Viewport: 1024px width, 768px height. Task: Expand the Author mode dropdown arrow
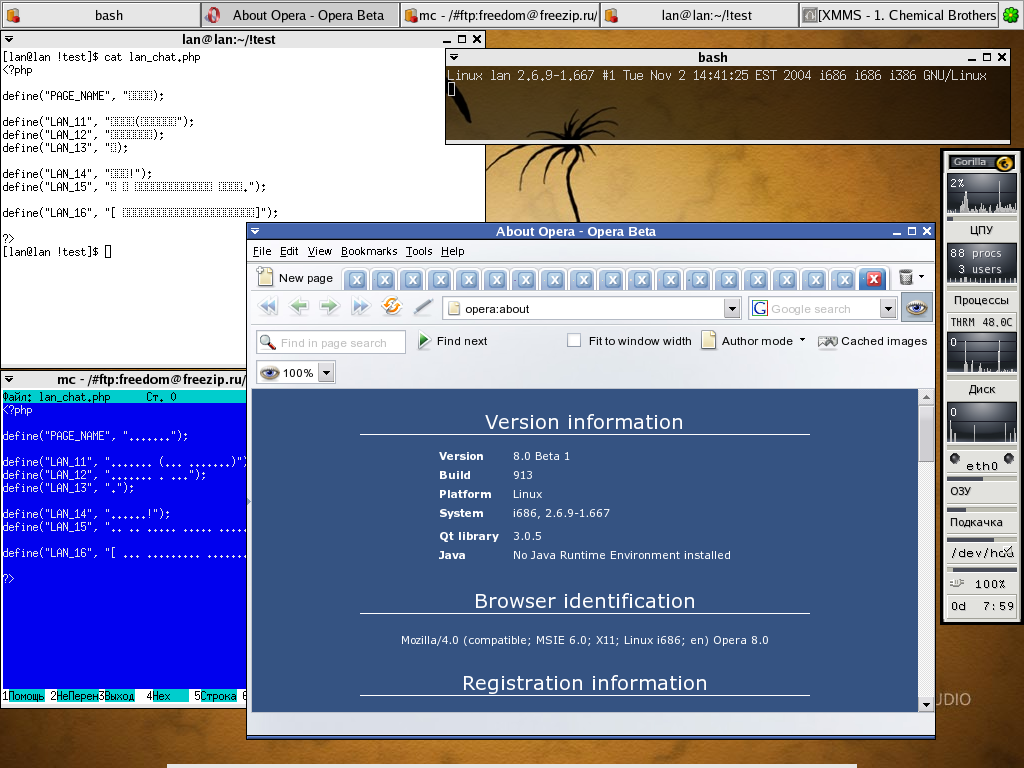point(803,340)
